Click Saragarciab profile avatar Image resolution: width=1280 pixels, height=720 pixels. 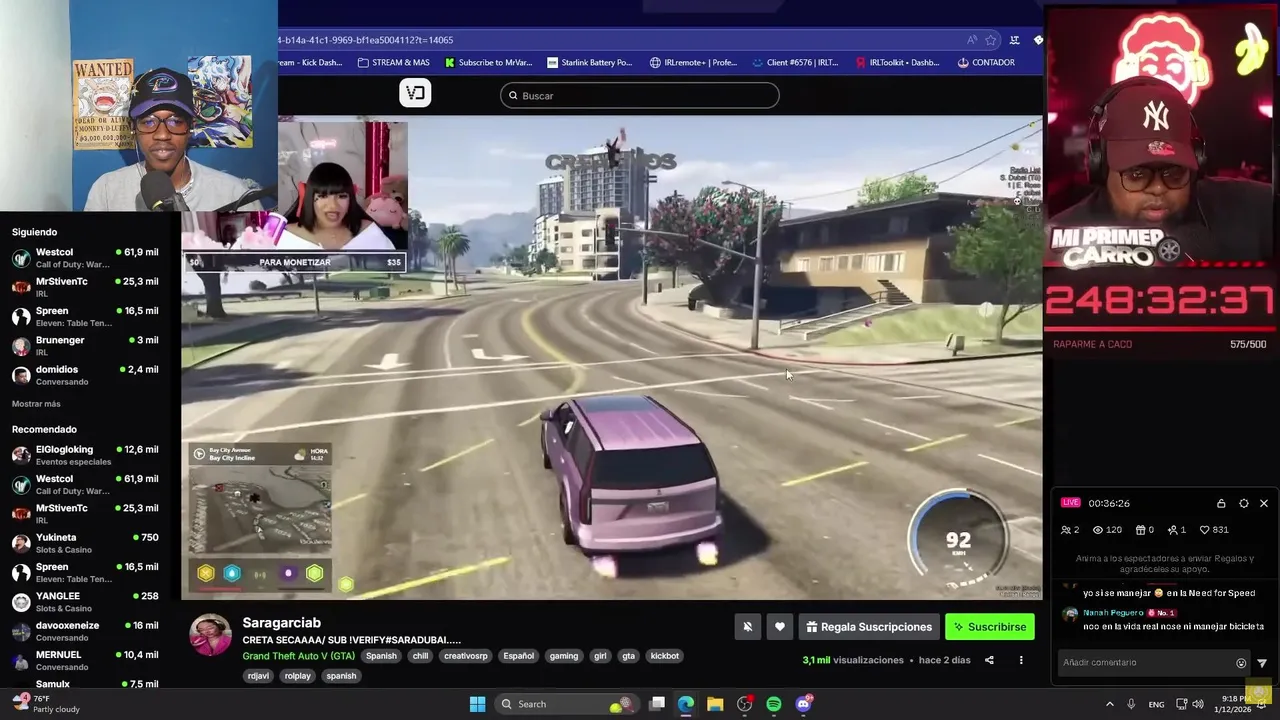coord(210,635)
